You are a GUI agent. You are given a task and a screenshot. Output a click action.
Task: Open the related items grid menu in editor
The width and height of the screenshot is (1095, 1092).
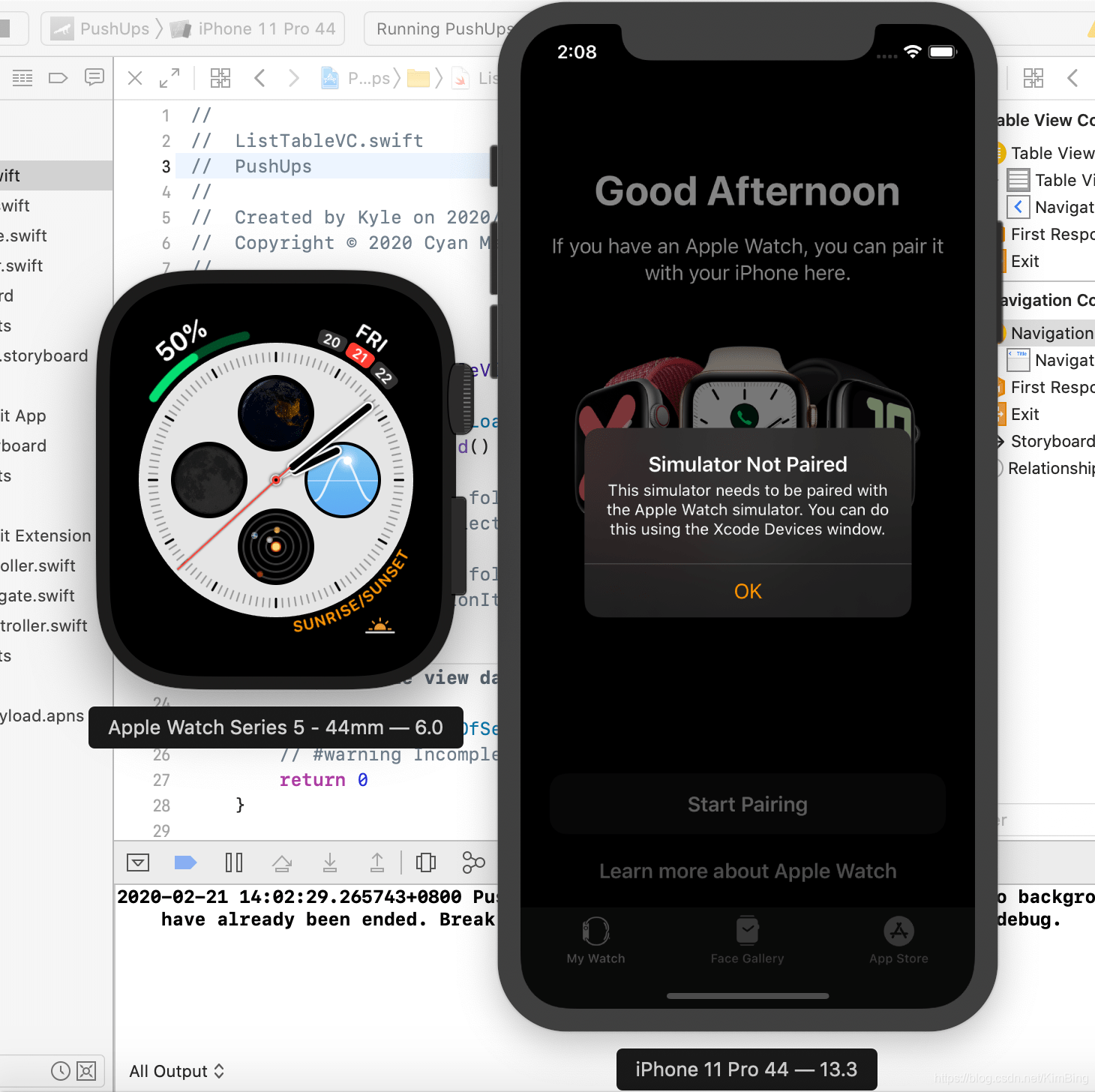tap(220, 78)
